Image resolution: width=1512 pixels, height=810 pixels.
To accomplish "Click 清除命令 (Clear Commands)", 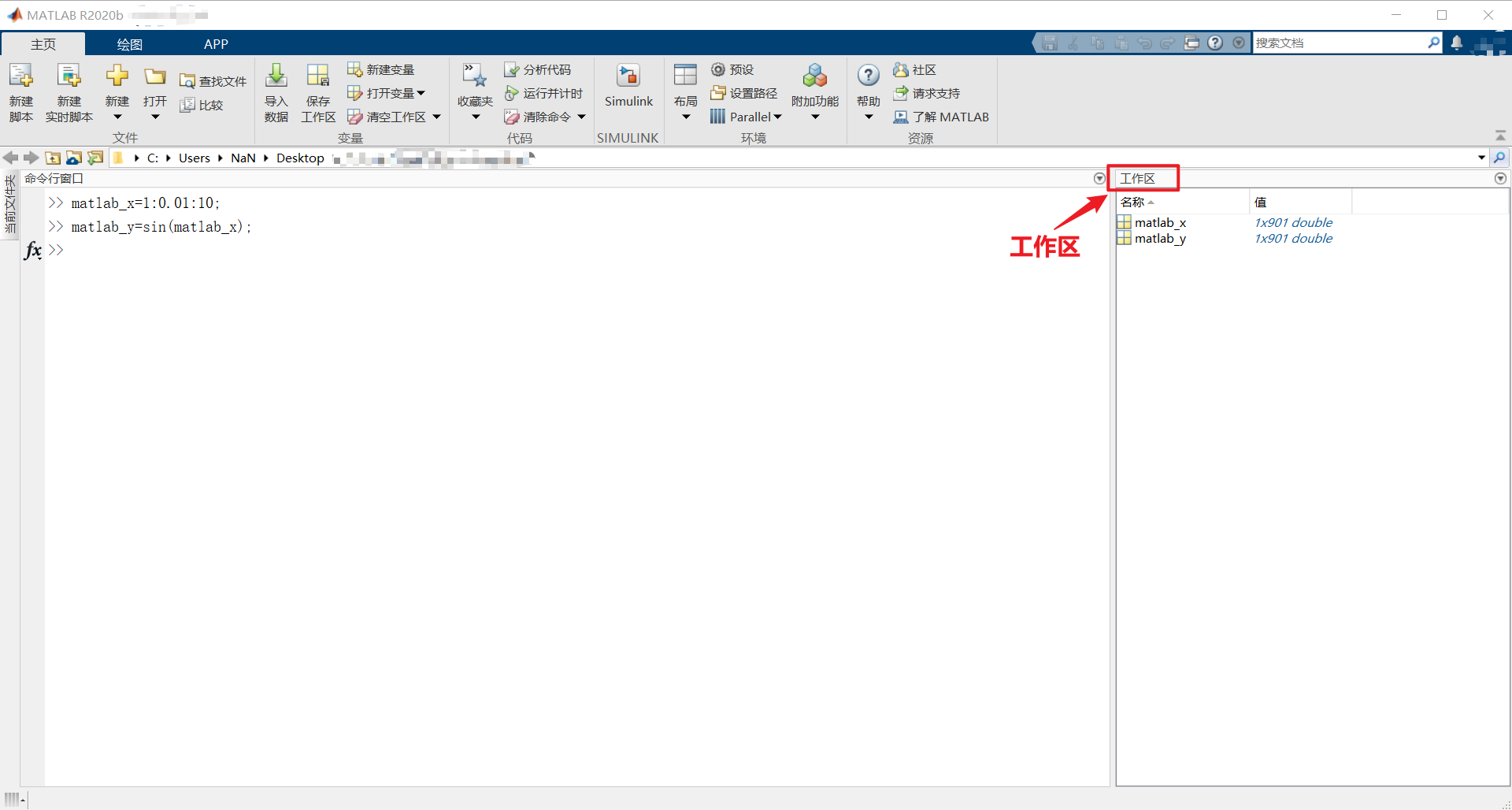I will [x=537, y=117].
